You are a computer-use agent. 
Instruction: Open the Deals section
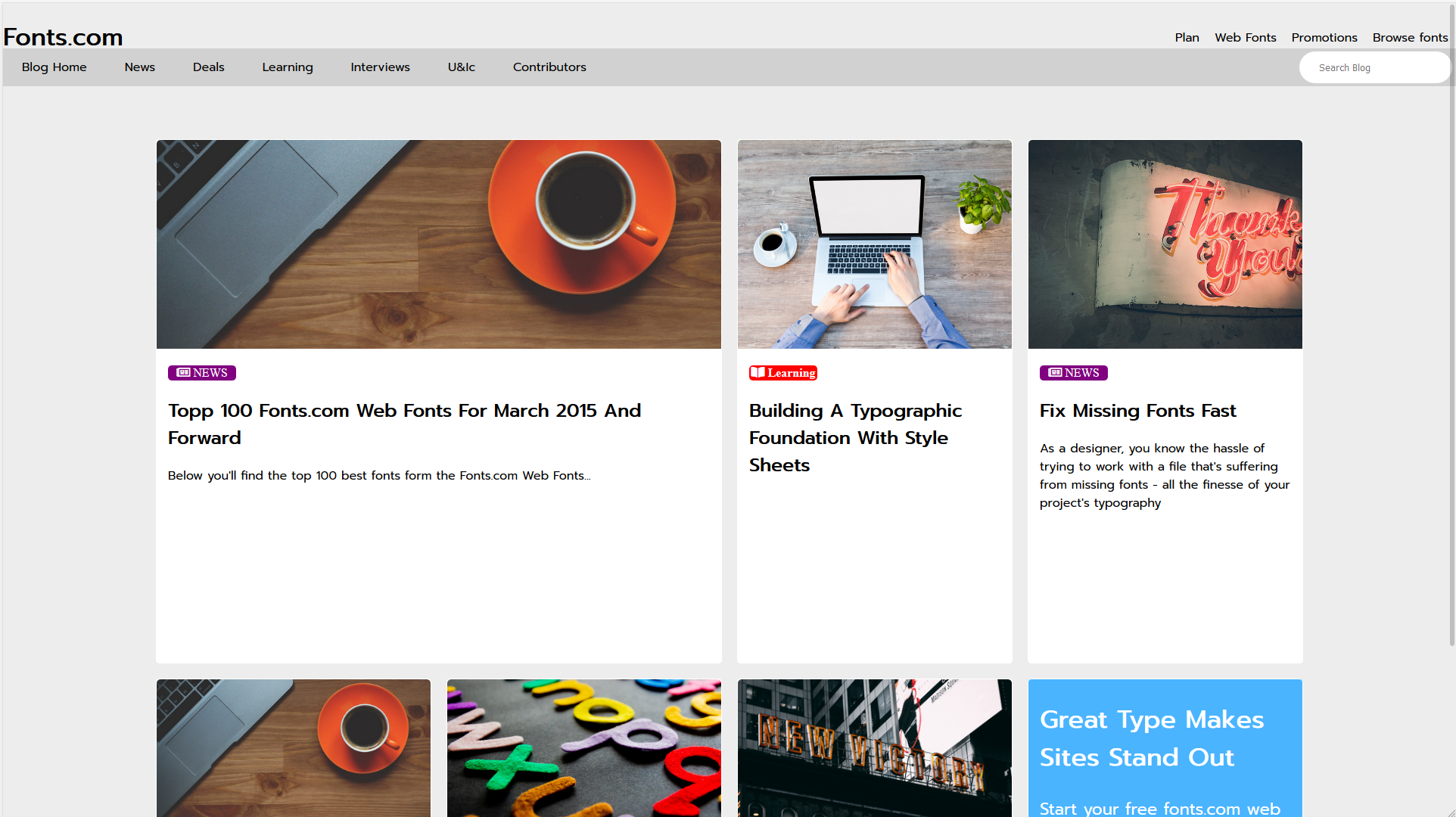[208, 67]
